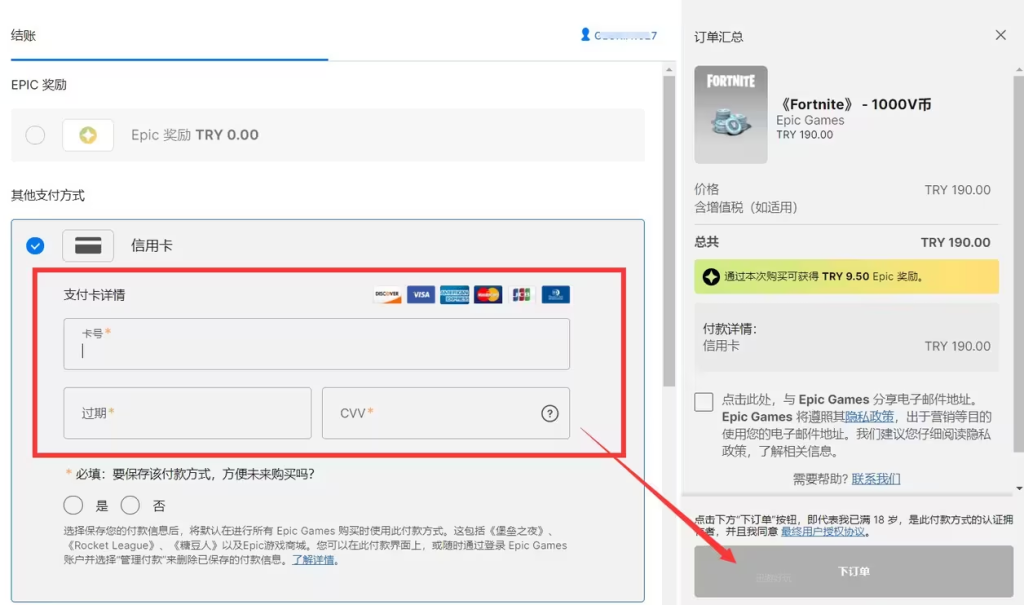1024x605 pixels.
Task: Focus the CVV input field
Action: pyautogui.click(x=446, y=413)
